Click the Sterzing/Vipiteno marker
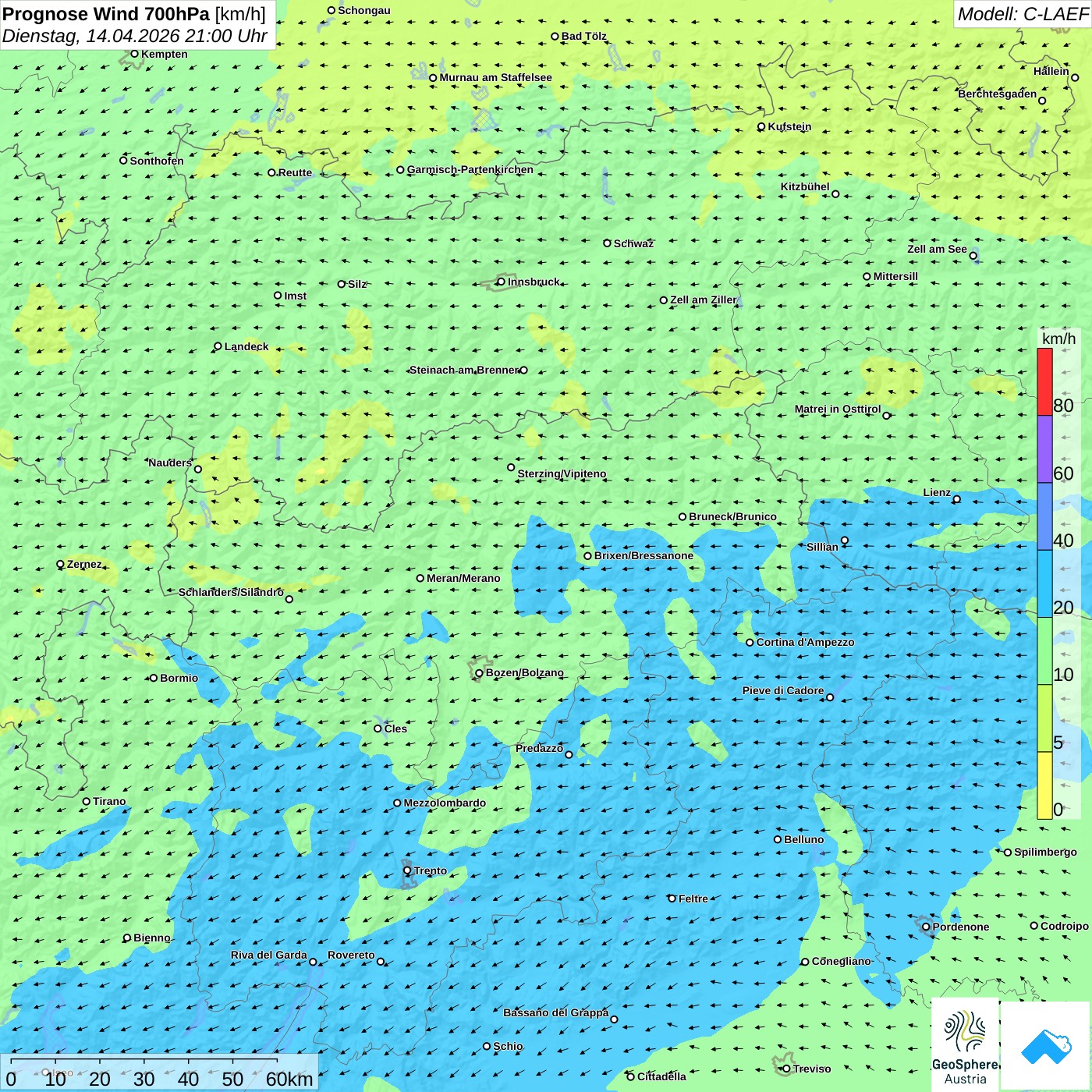Screen dimensions: 1092x1092 [511, 467]
